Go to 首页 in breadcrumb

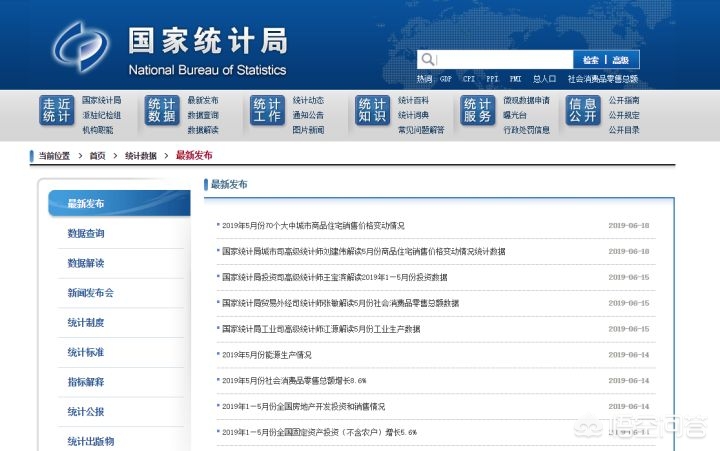click(x=97, y=156)
